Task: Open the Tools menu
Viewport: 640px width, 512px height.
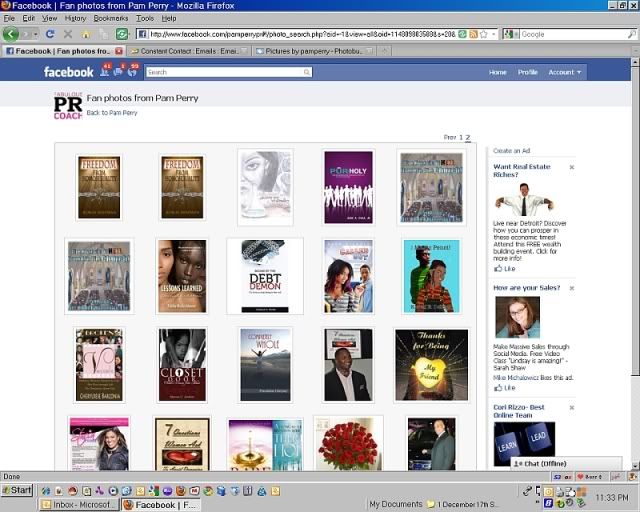Action: coord(145,18)
